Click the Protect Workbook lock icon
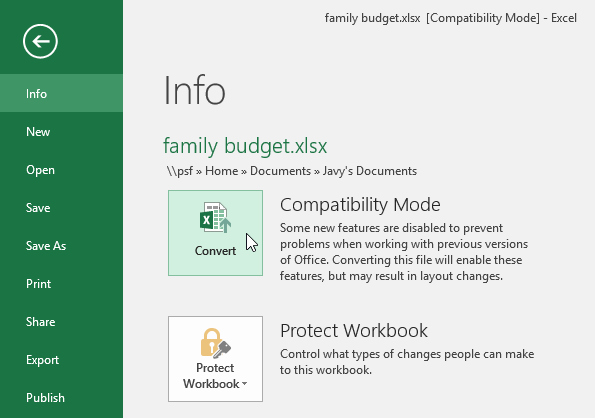Viewport: 595px width, 418px height. click(216, 343)
